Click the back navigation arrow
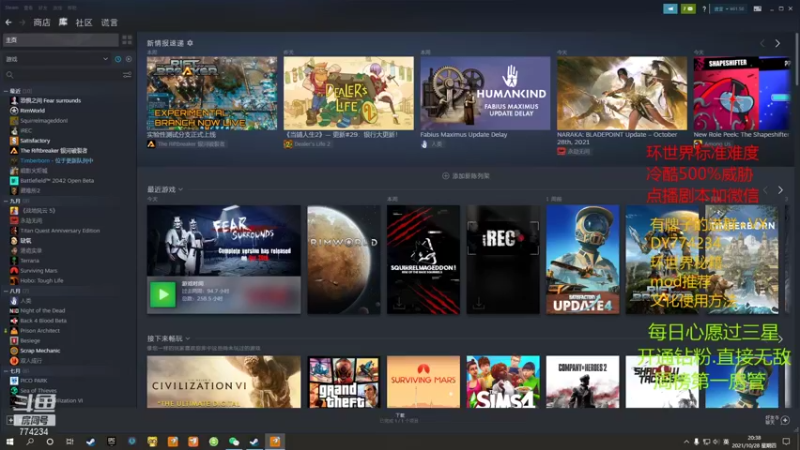Image resolution: width=800 pixels, height=450 pixels. [8, 22]
